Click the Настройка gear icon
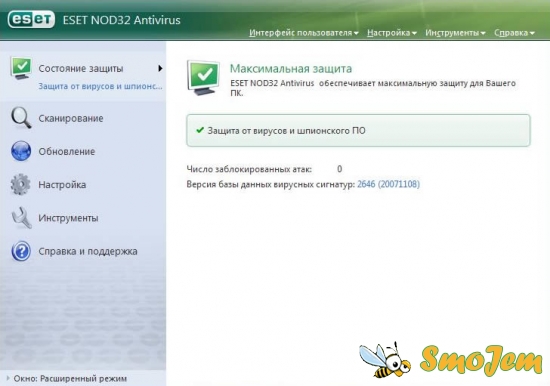Image resolution: width=550 pixels, height=386 pixels. click(x=20, y=184)
